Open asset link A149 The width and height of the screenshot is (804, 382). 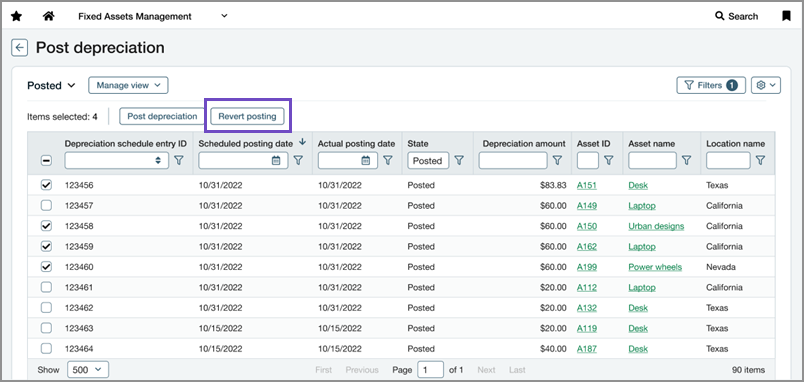(x=587, y=206)
